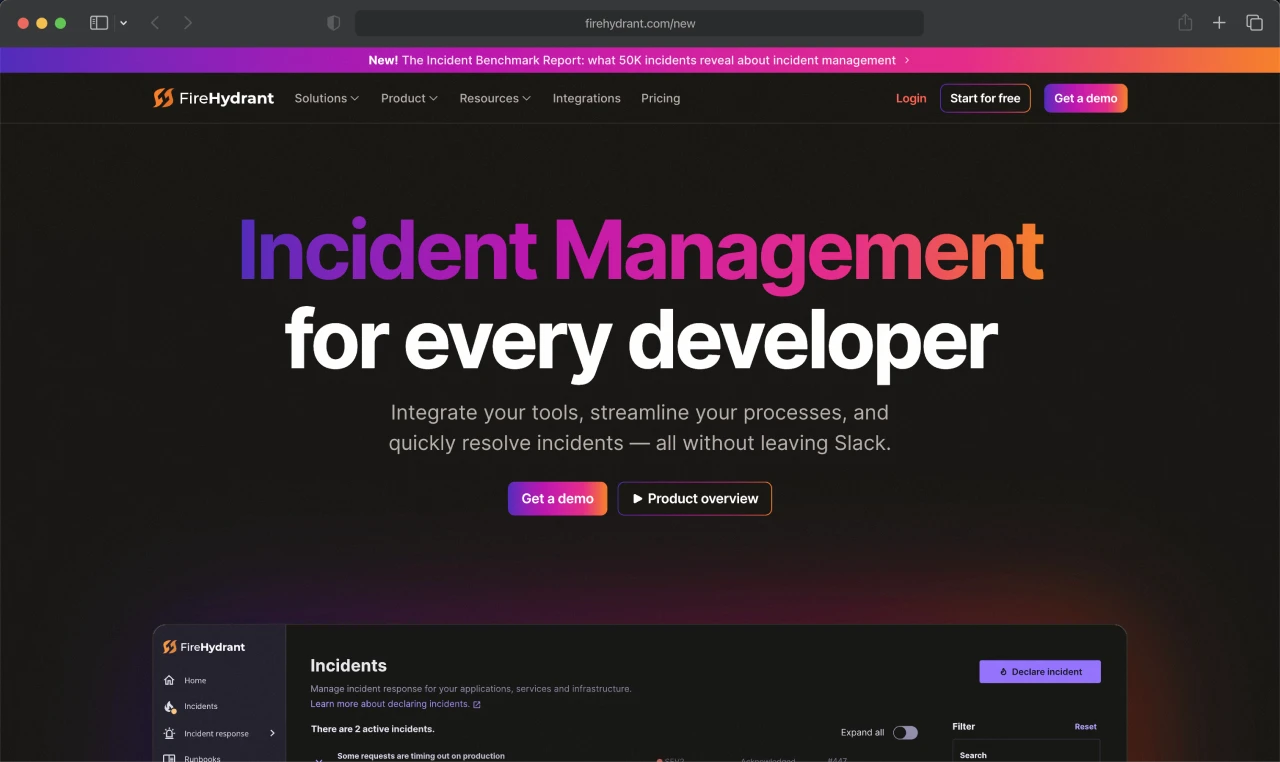Open the Incident Benchmark Report banner
This screenshot has height=762, width=1280.
(x=640, y=60)
